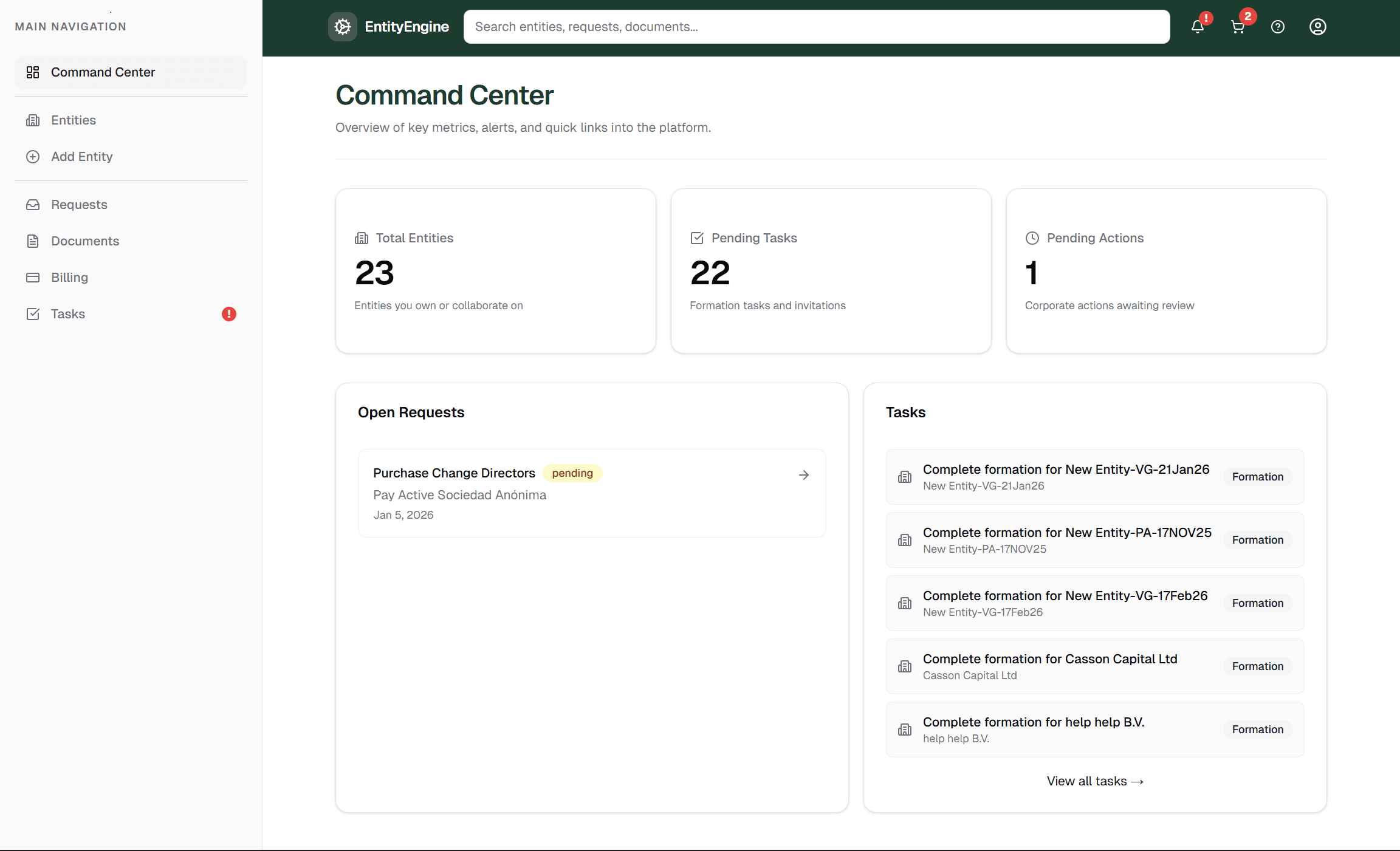Open the Billing section
Screen dimensions: 1400x851
69,278
